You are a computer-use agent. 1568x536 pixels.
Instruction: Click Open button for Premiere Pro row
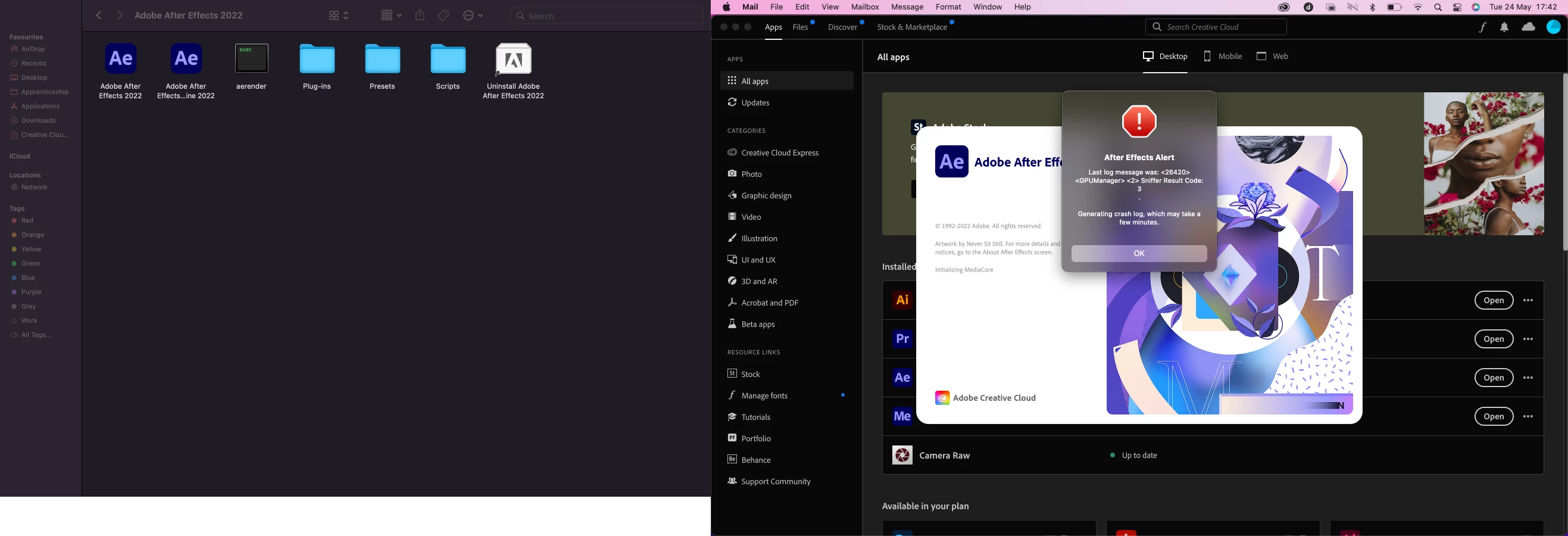[1494, 339]
